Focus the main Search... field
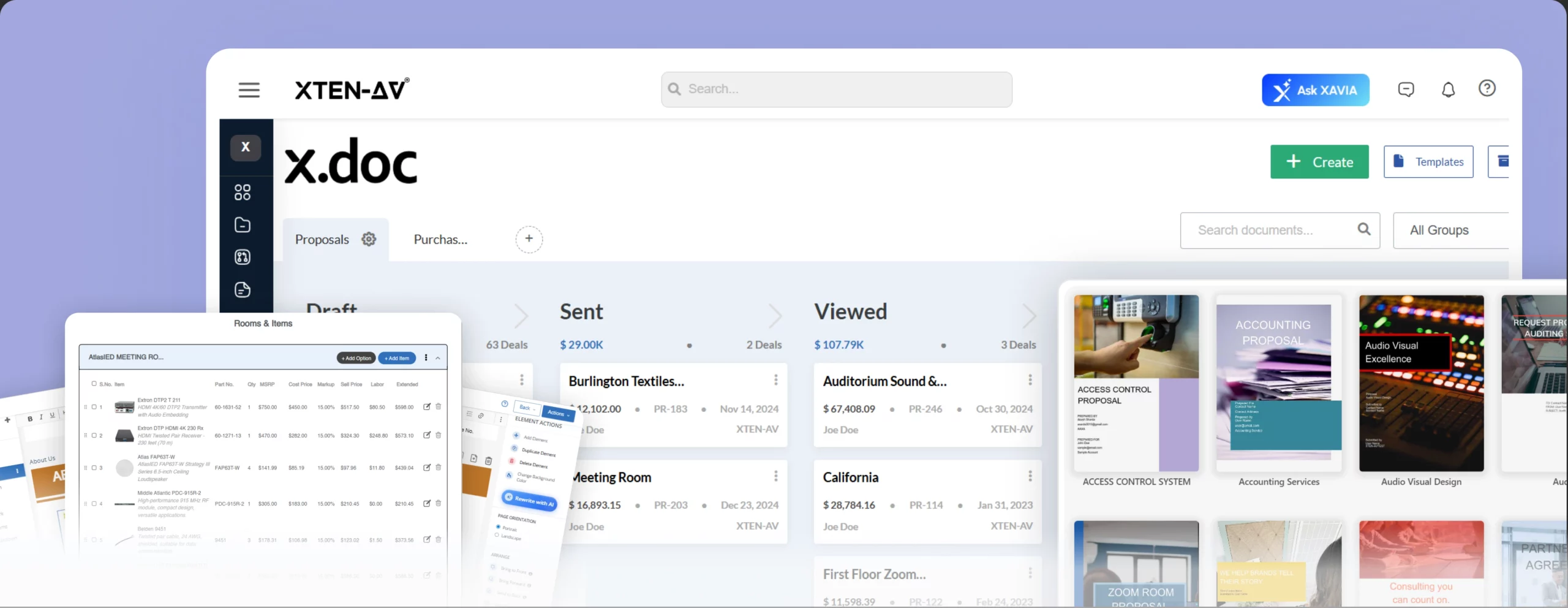The image size is (1568, 608). (x=837, y=89)
